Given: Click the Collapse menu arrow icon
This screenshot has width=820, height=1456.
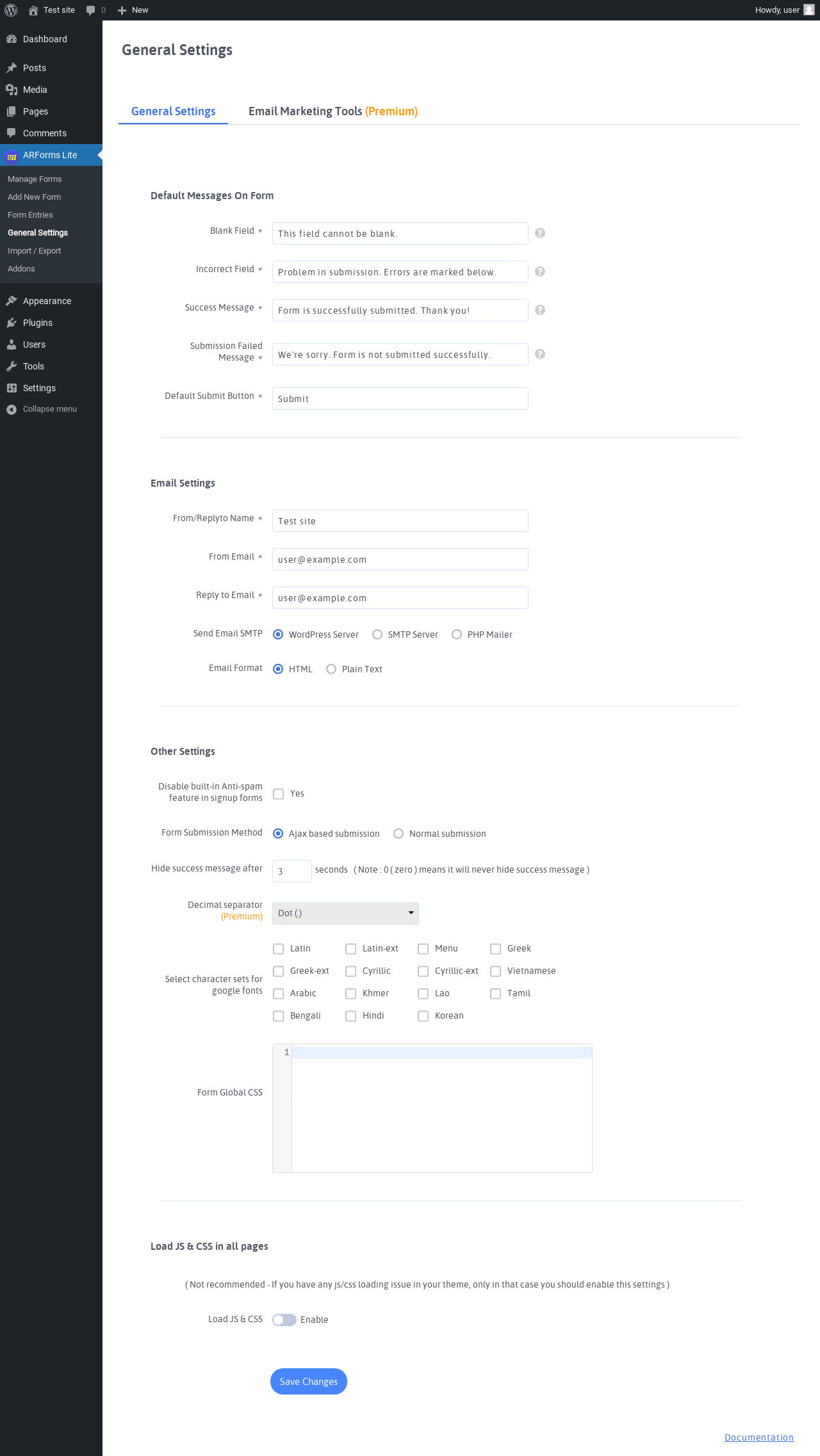Looking at the screenshot, I should coord(12,409).
